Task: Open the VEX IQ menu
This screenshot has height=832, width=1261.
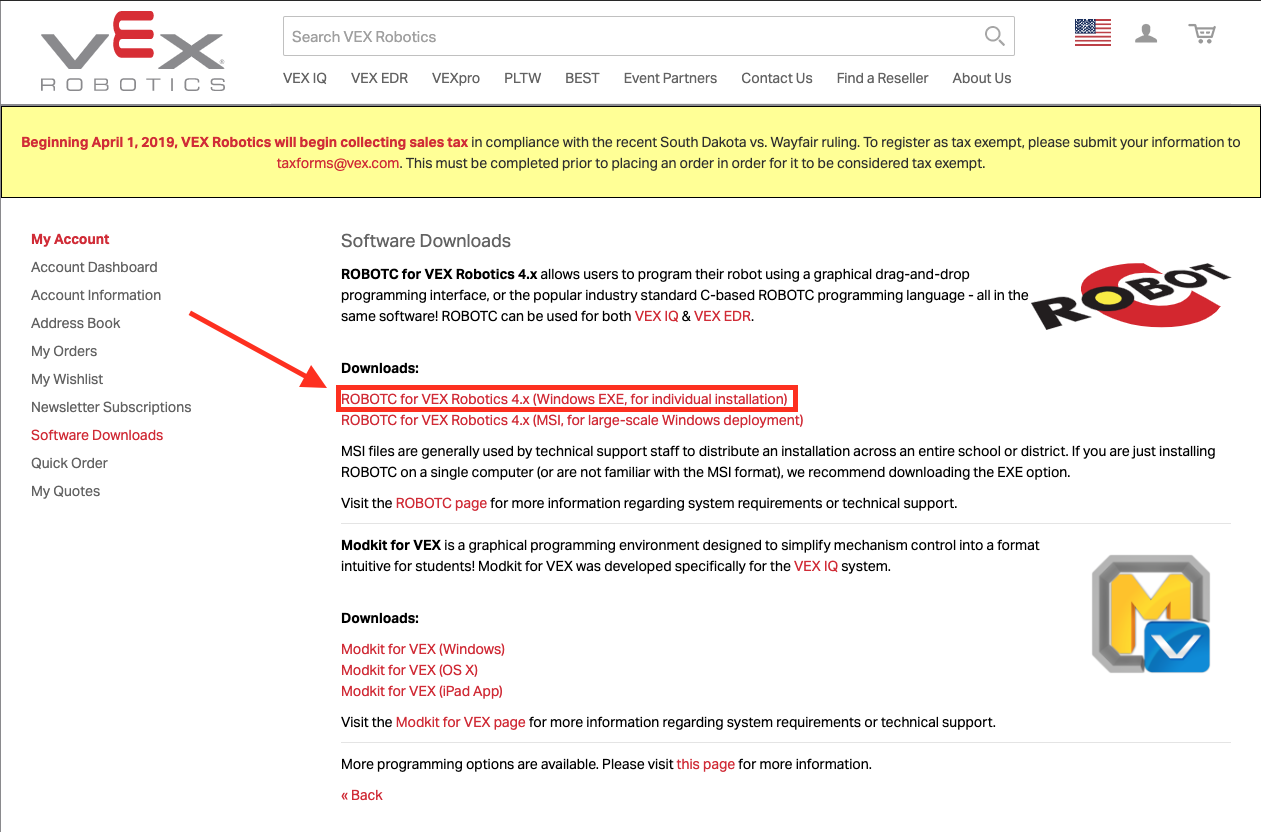Action: tap(305, 78)
